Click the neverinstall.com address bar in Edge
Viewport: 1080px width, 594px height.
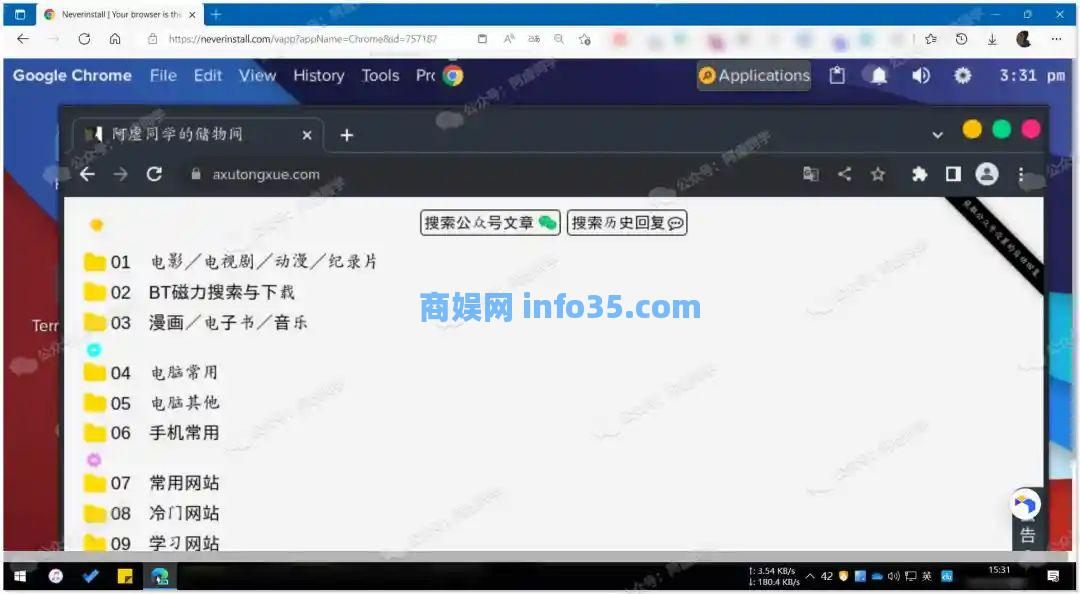303,39
